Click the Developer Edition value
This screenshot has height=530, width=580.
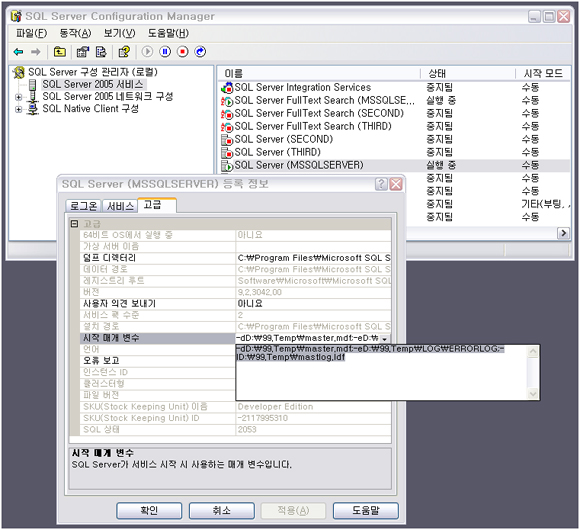click(275, 407)
